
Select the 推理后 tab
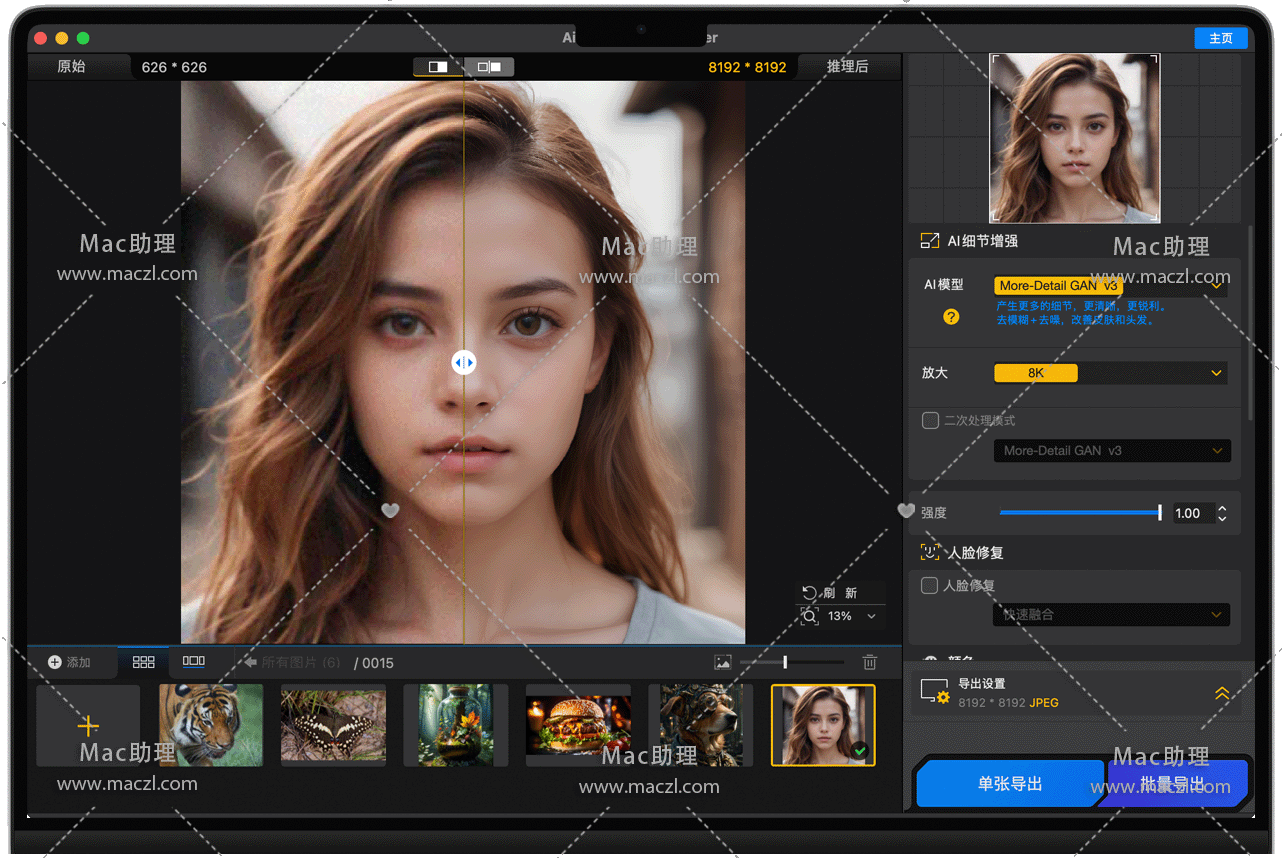point(847,67)
